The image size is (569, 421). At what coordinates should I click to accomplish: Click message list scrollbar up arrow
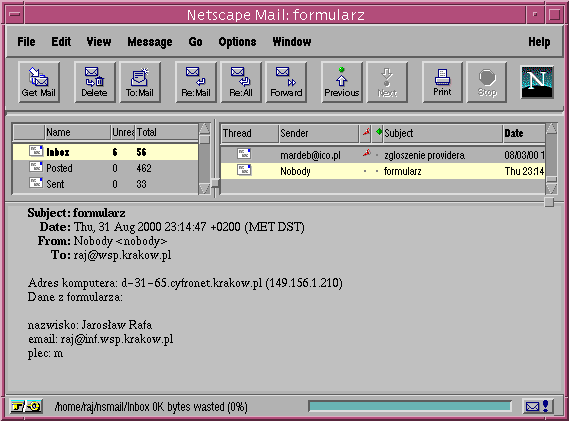(552, 128)
